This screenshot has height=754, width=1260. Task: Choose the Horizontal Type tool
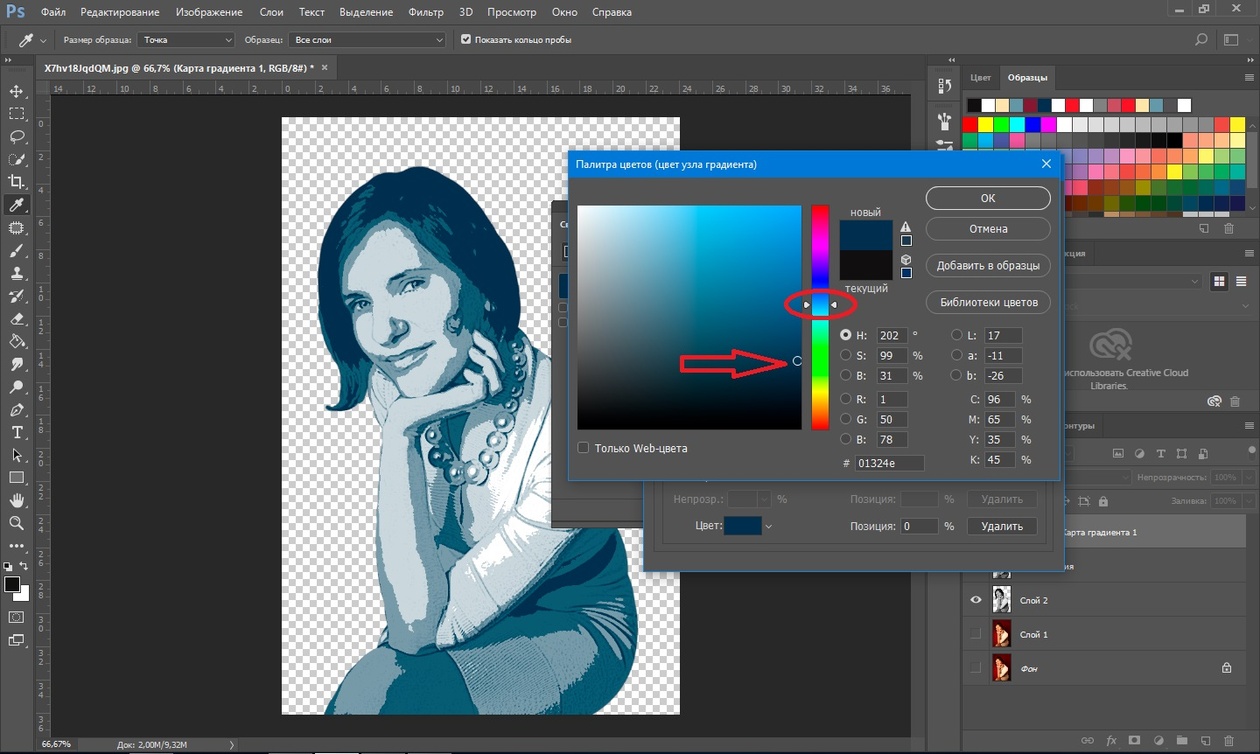tap(17, 432)
